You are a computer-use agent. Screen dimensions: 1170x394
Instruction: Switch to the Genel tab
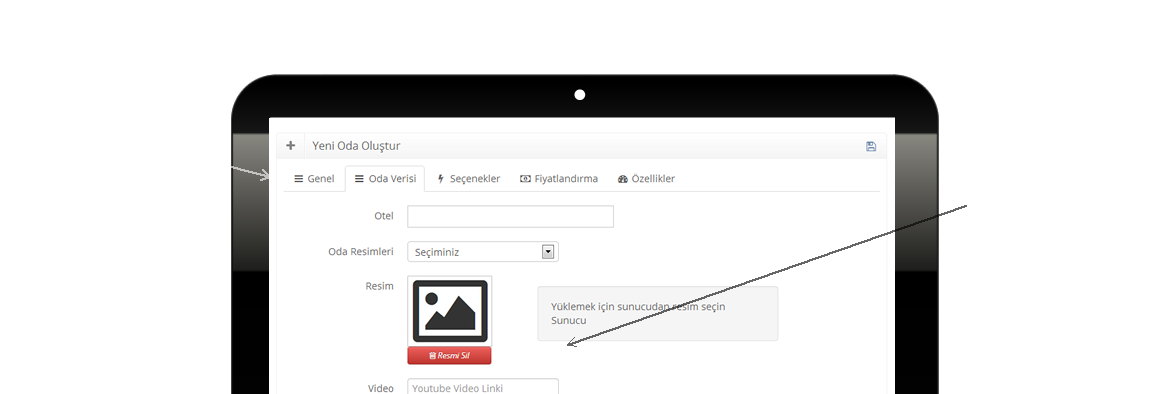(x=314, y=178)
